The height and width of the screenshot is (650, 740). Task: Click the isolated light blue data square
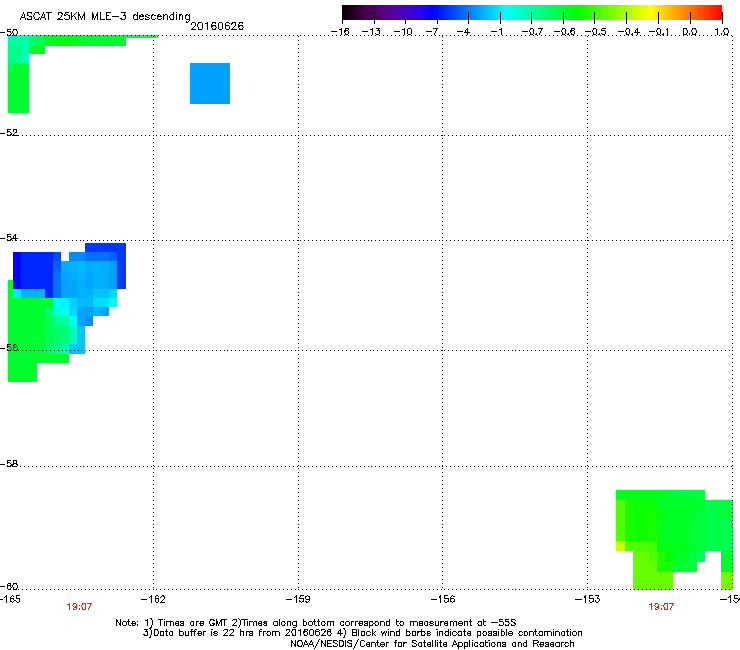pos(210,84)
